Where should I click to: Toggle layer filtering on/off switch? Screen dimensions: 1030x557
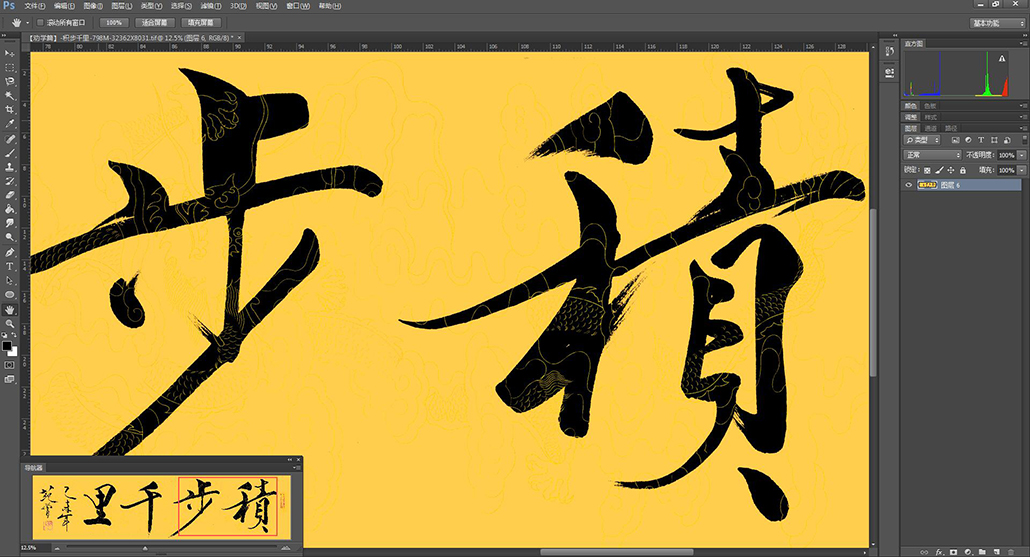click(1024, 141)
